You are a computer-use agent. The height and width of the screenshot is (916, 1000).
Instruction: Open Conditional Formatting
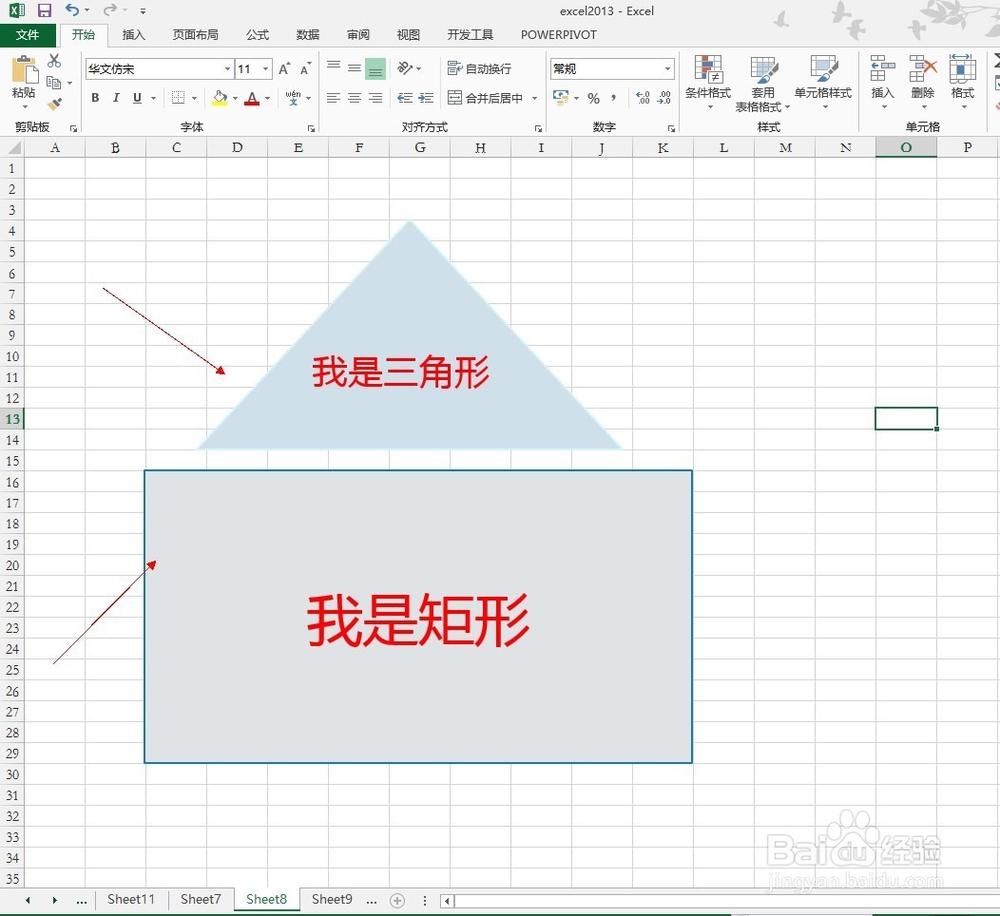pyautogui.click(x=708, y=81)
